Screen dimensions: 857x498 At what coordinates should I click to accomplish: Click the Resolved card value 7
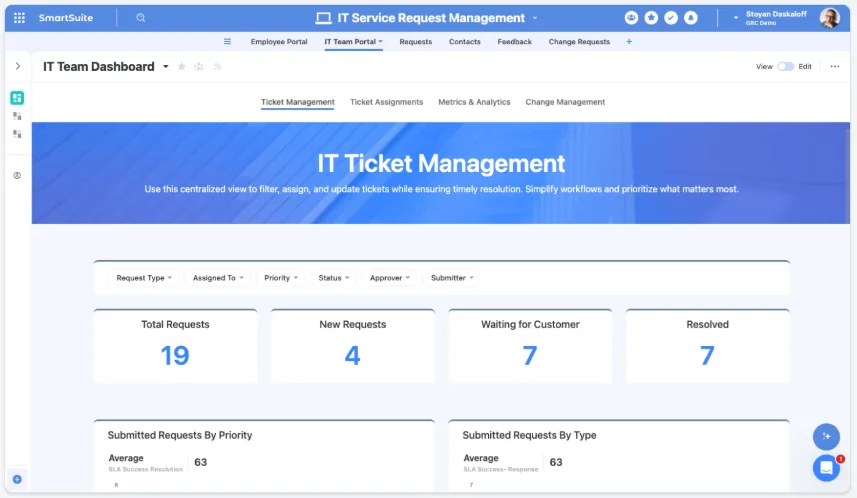pyautogui.click(x=707, y=355)
